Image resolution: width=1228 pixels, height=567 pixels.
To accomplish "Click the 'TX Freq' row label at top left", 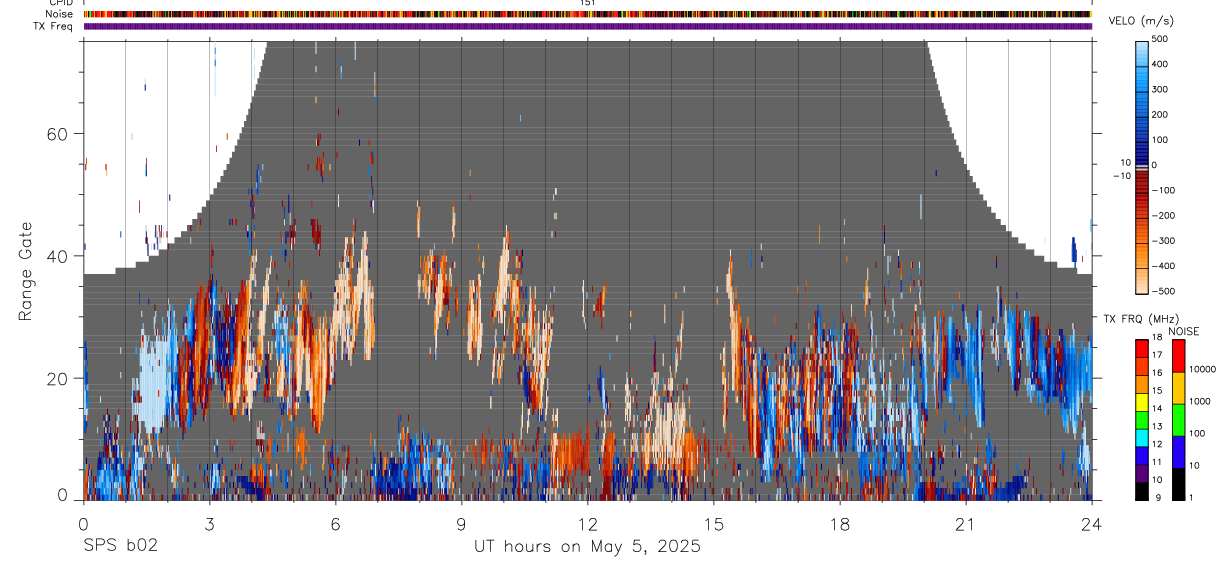I will tap(54, 26).
